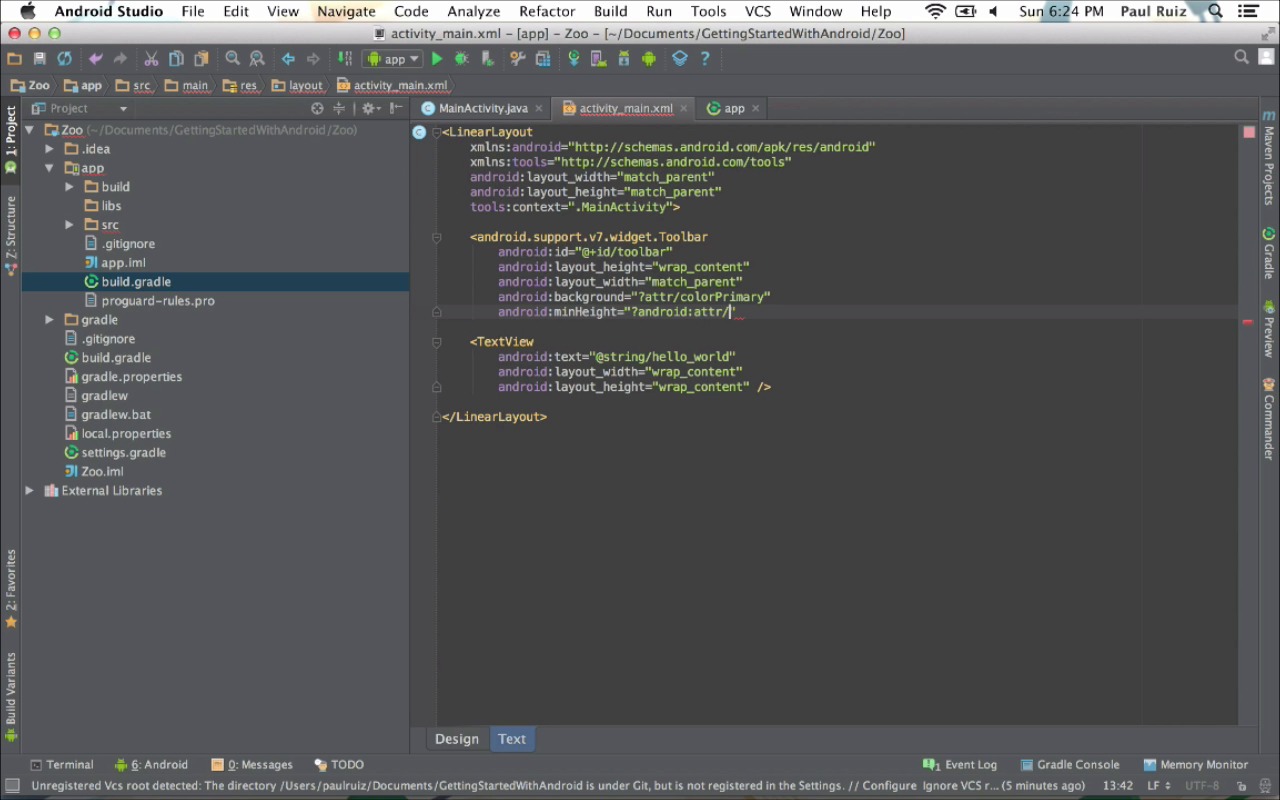The height and width of the screenshot is (800, 1280).
Task: Open the VCS menu
Action: tap(758, 11)
